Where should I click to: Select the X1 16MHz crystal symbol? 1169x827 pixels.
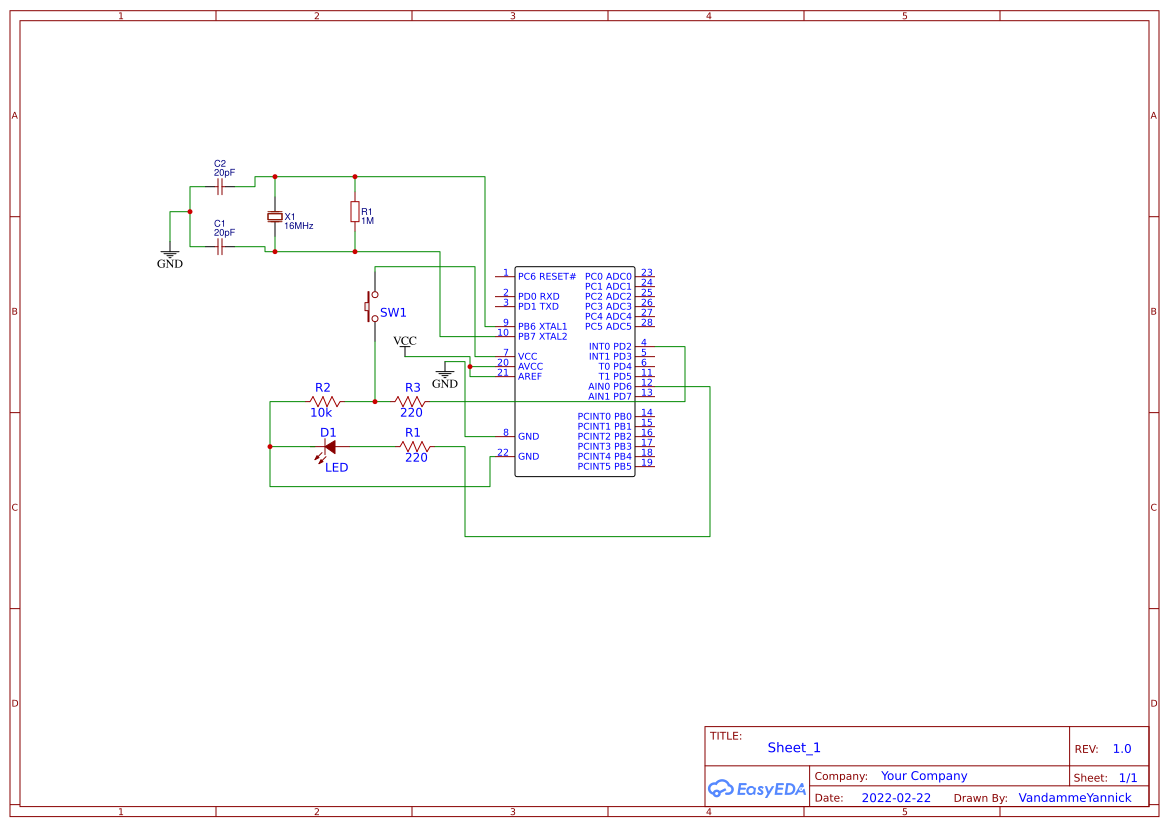(x=275, y=216)
